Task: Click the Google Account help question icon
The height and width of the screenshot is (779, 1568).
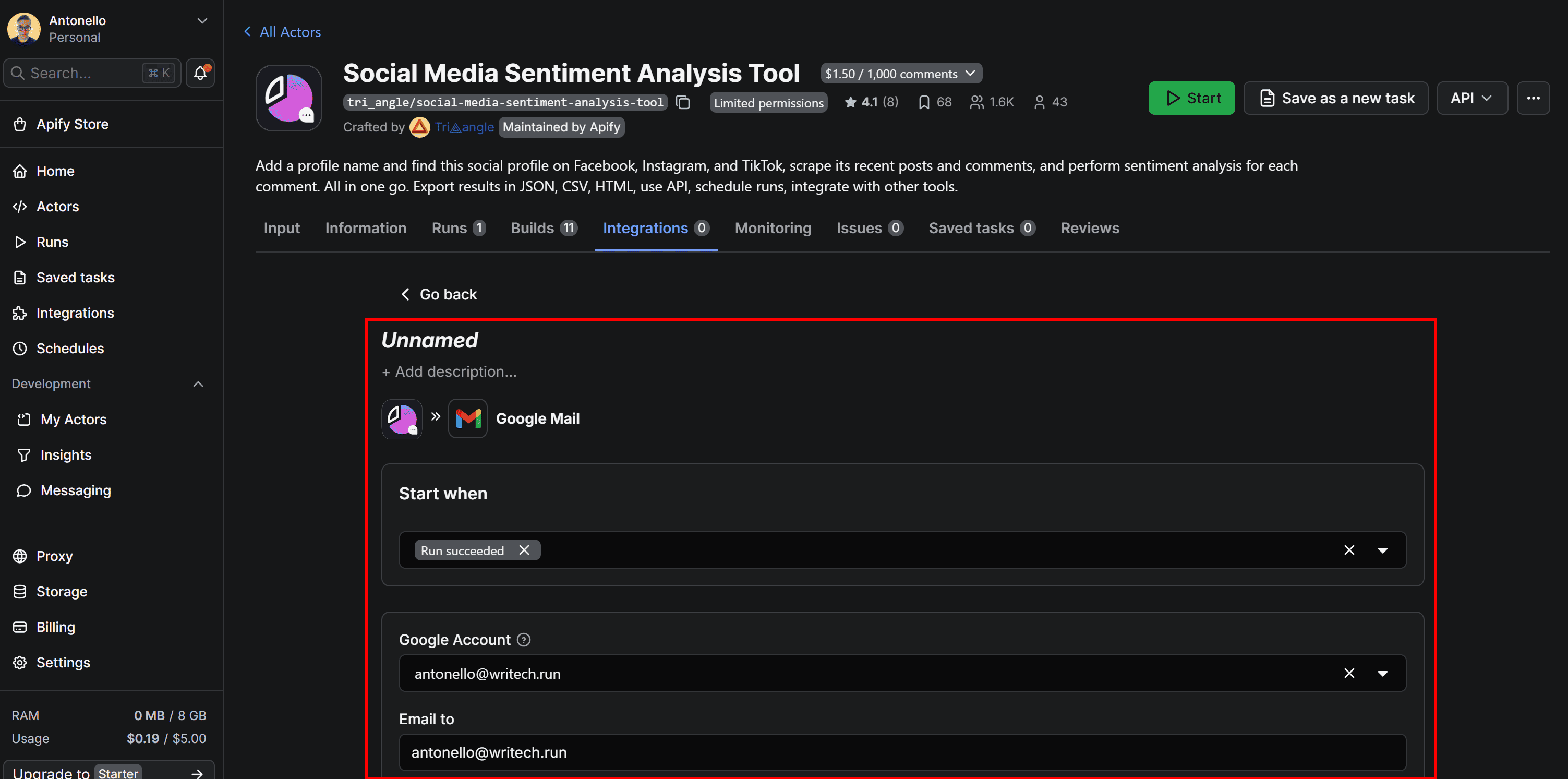Action: tap(524, 640)
